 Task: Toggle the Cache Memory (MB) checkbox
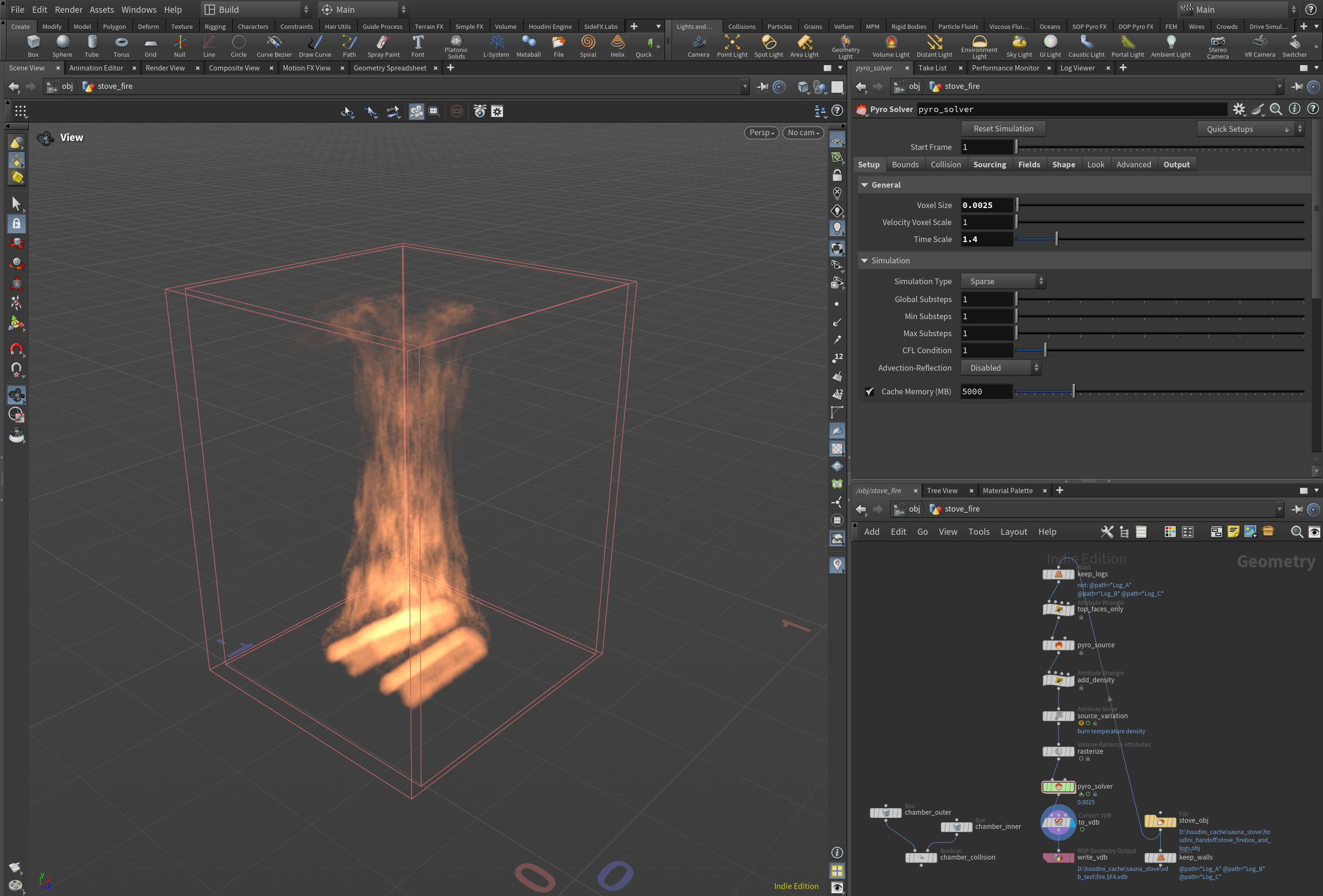pyautogui.click(x=869, y=391)
